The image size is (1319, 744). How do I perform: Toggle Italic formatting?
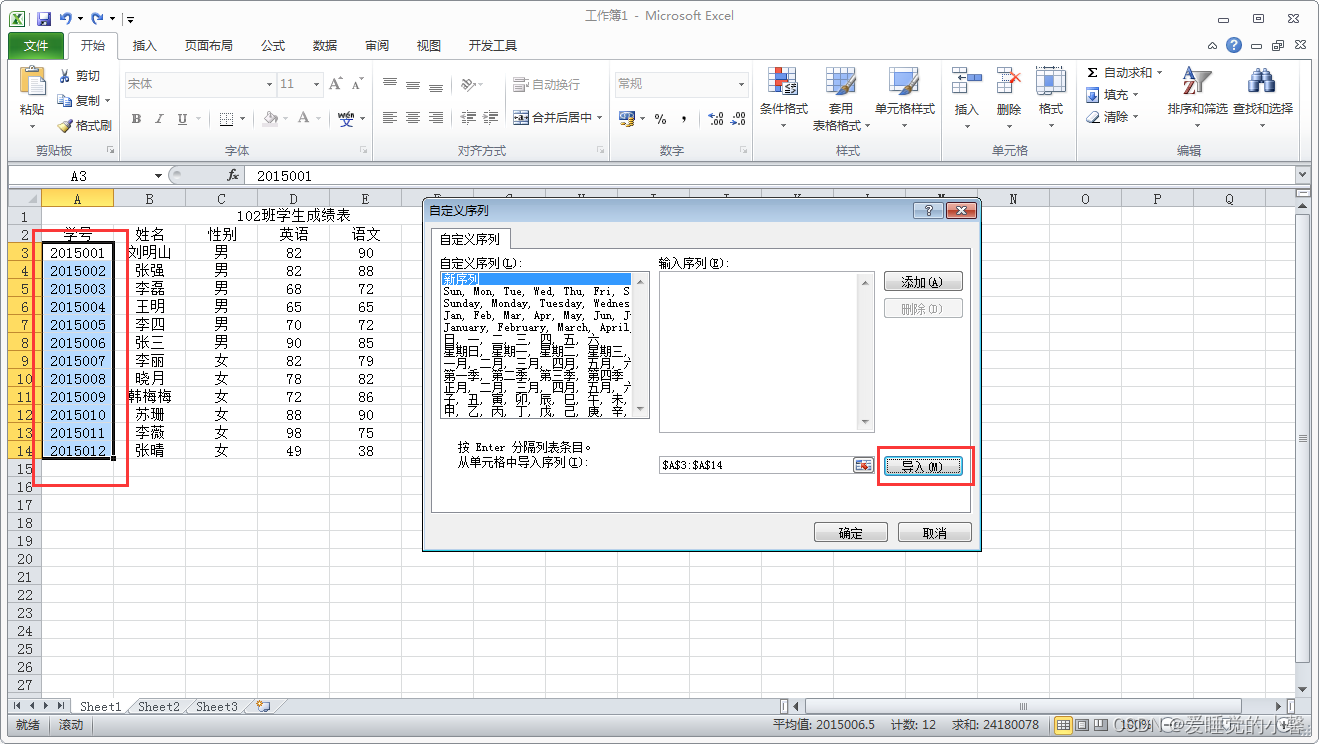(159, 119)
